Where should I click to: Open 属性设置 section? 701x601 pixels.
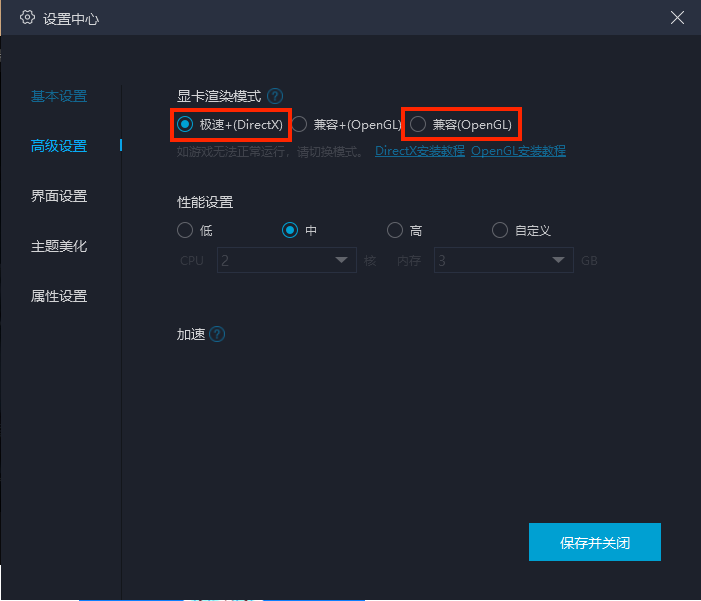59,296
